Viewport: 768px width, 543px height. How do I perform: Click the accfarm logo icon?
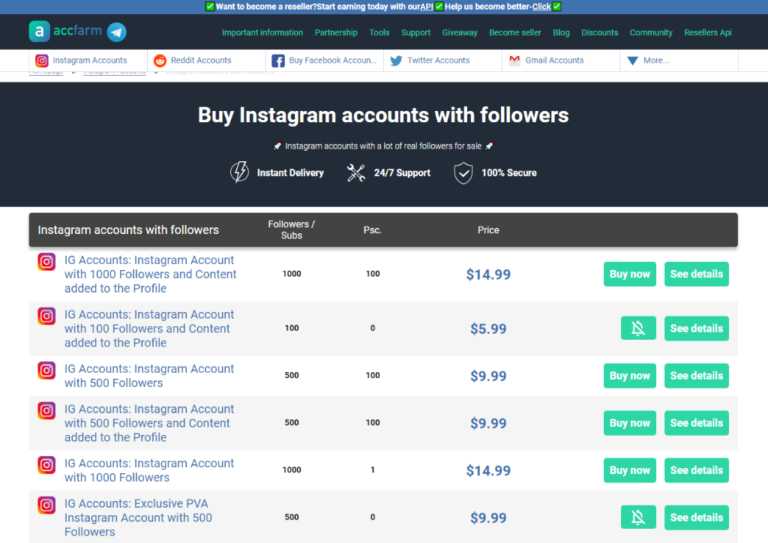39,31
